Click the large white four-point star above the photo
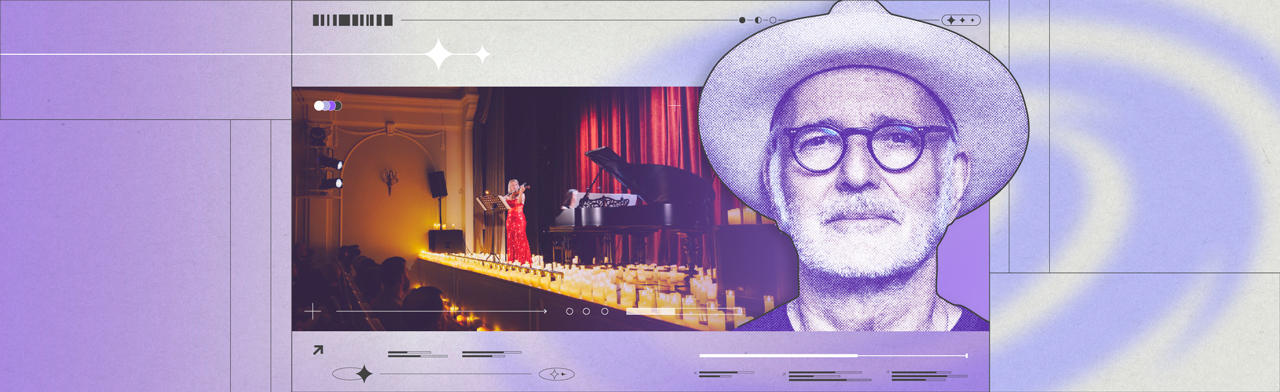The width and height of the screenshot is (1280, 392). (x=438, y=54)
